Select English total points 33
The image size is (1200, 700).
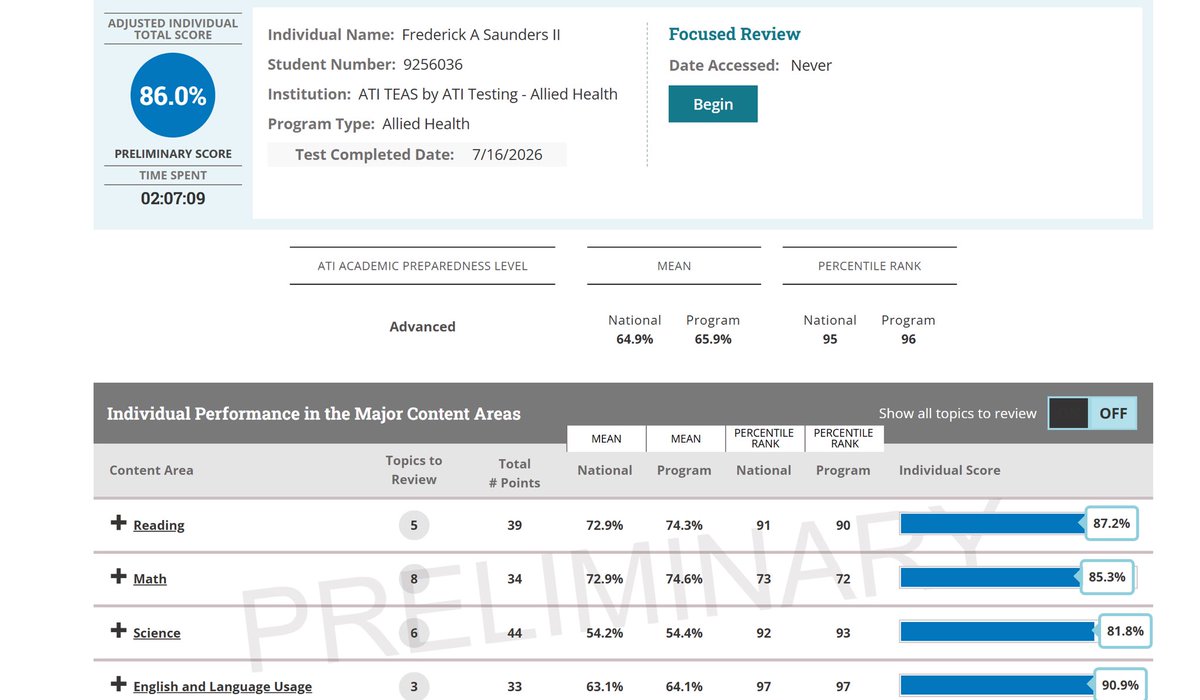[514, 687]
